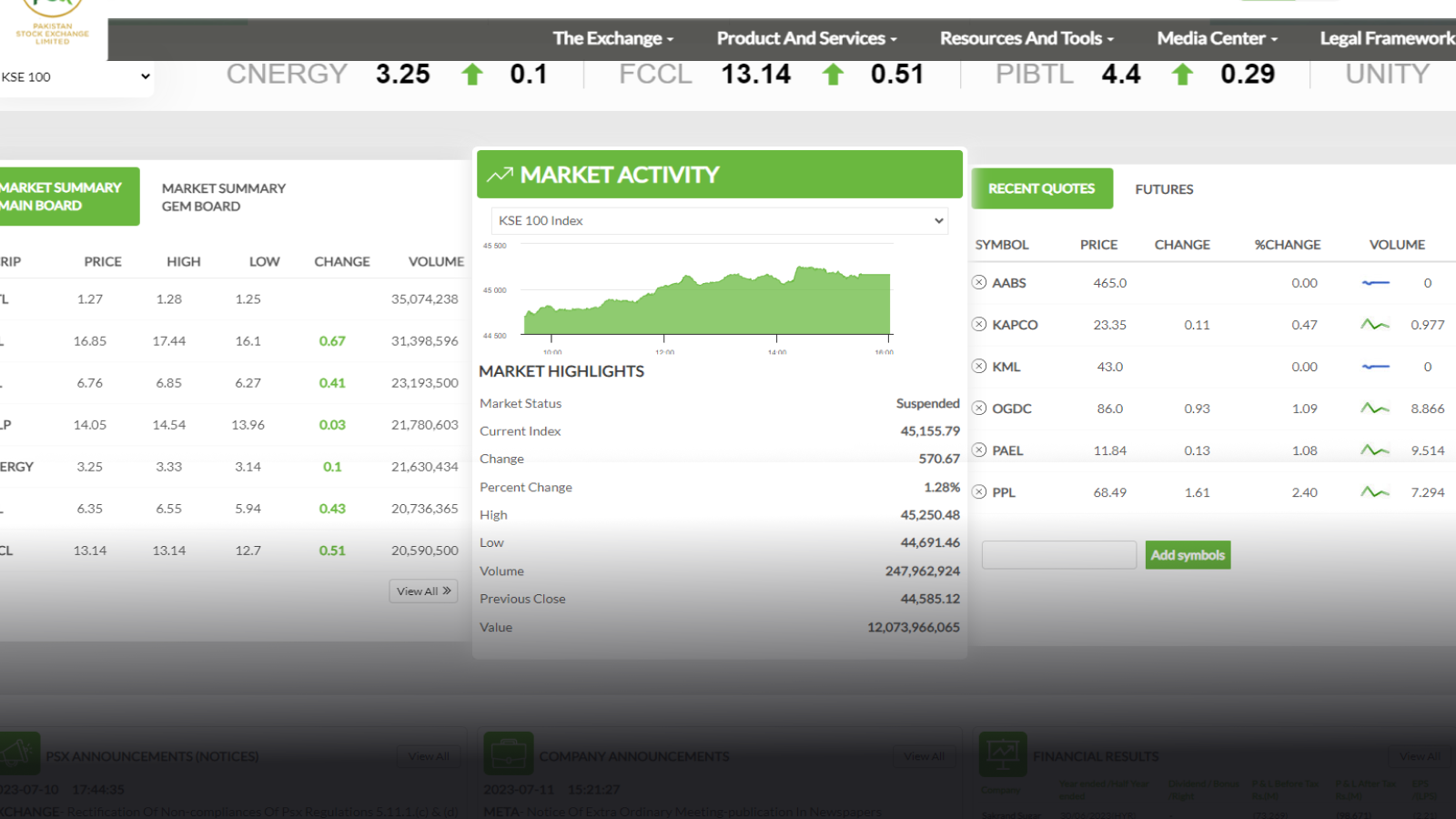Remove KML from recent quotes
1456x819 pixels.
click(x=979, y=366)
